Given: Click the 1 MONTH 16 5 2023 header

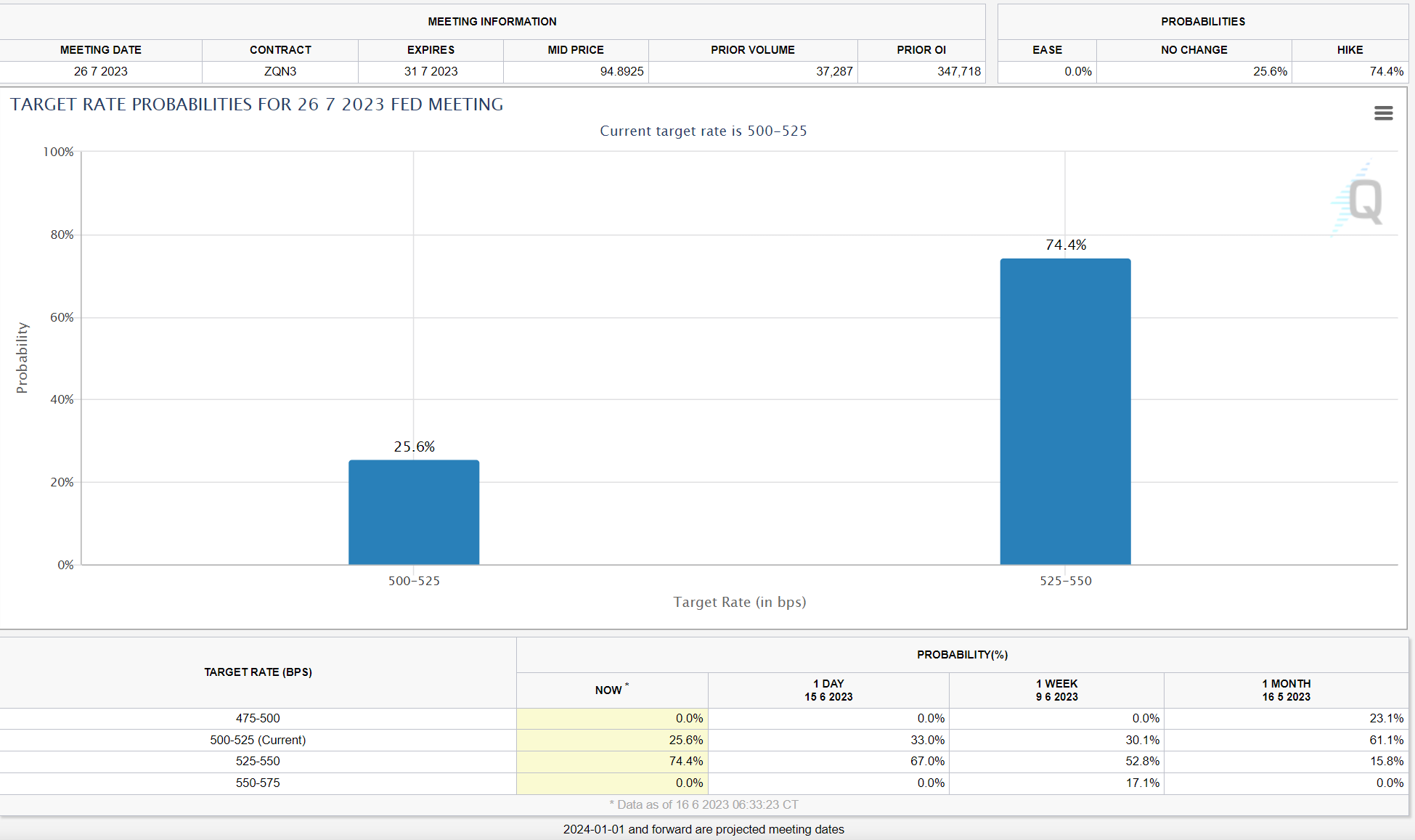Looking at the screenshot, I should pyautogui.click(x=1286, y=690).
